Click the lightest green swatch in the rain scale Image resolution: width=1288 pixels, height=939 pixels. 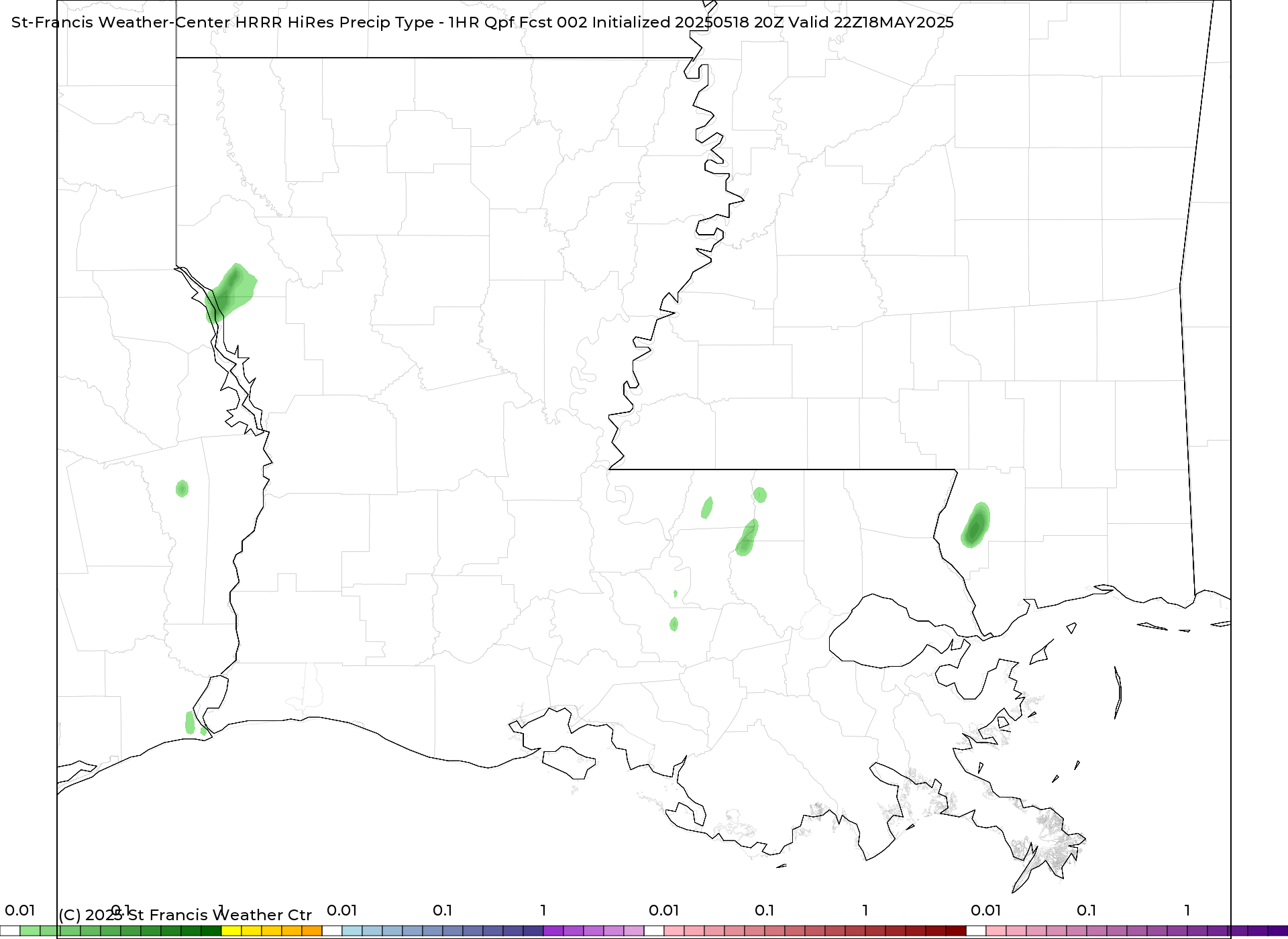pos(30,931)
